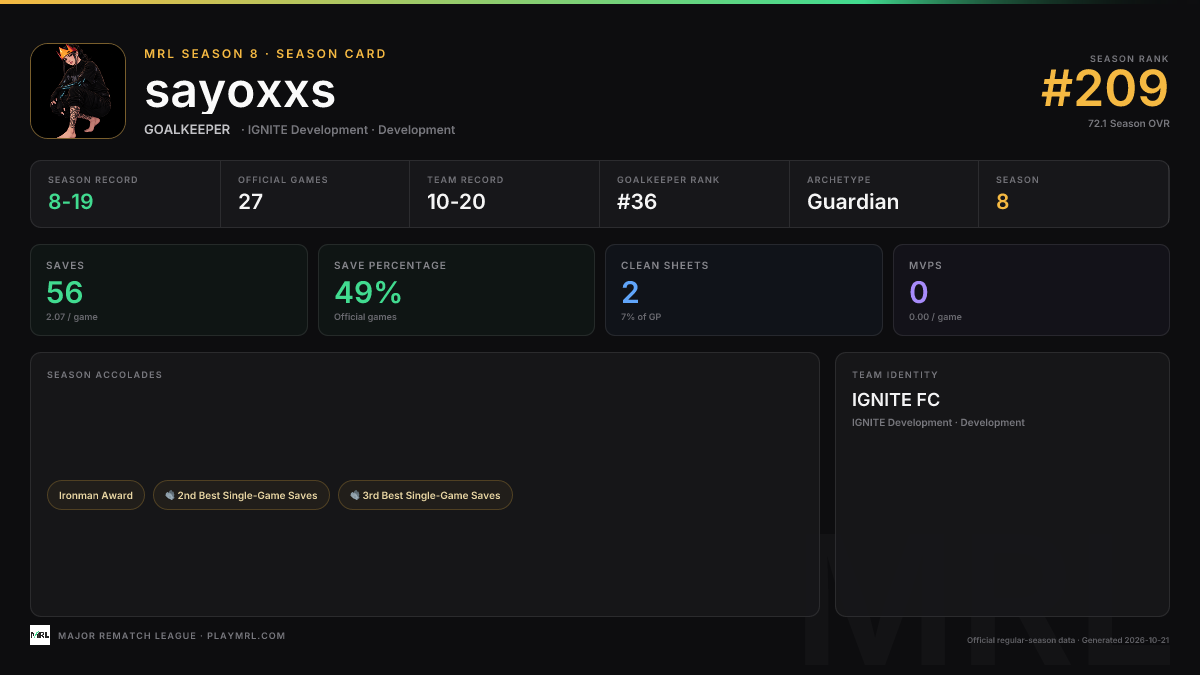Screen dimensions: 1200x675
Task: Click the saves total "56"
Action: (x=65, y=292)
